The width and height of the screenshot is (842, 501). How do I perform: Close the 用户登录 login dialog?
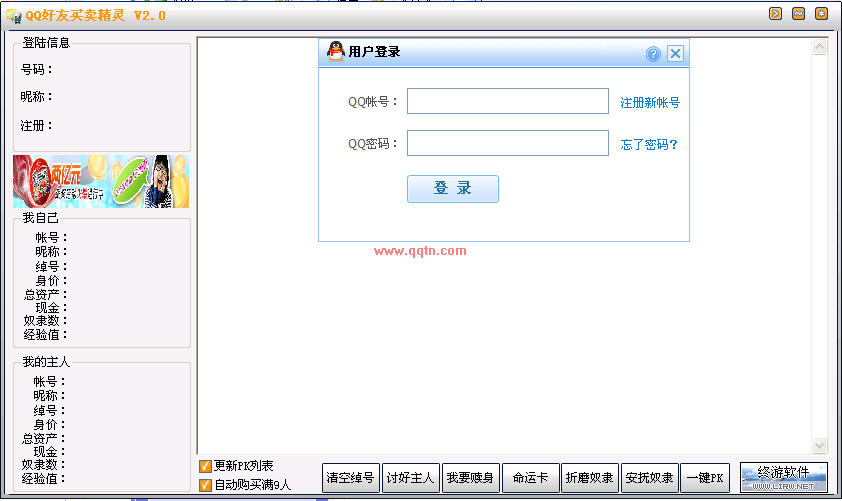[x=676, y=54]
